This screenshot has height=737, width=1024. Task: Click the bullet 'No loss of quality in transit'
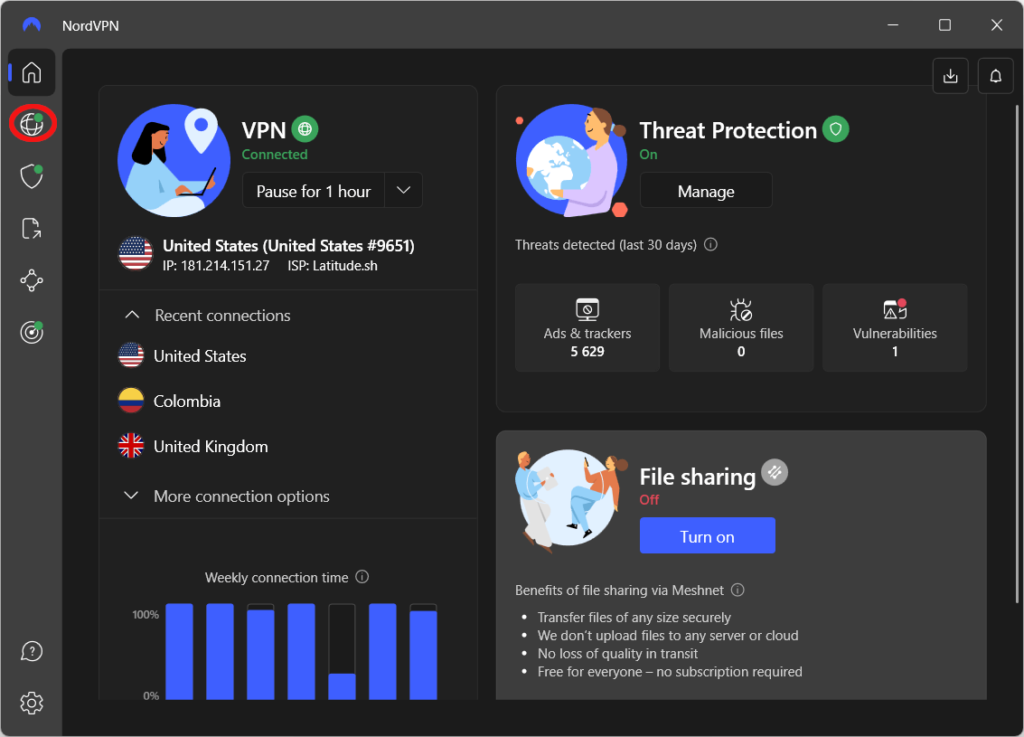617,653
